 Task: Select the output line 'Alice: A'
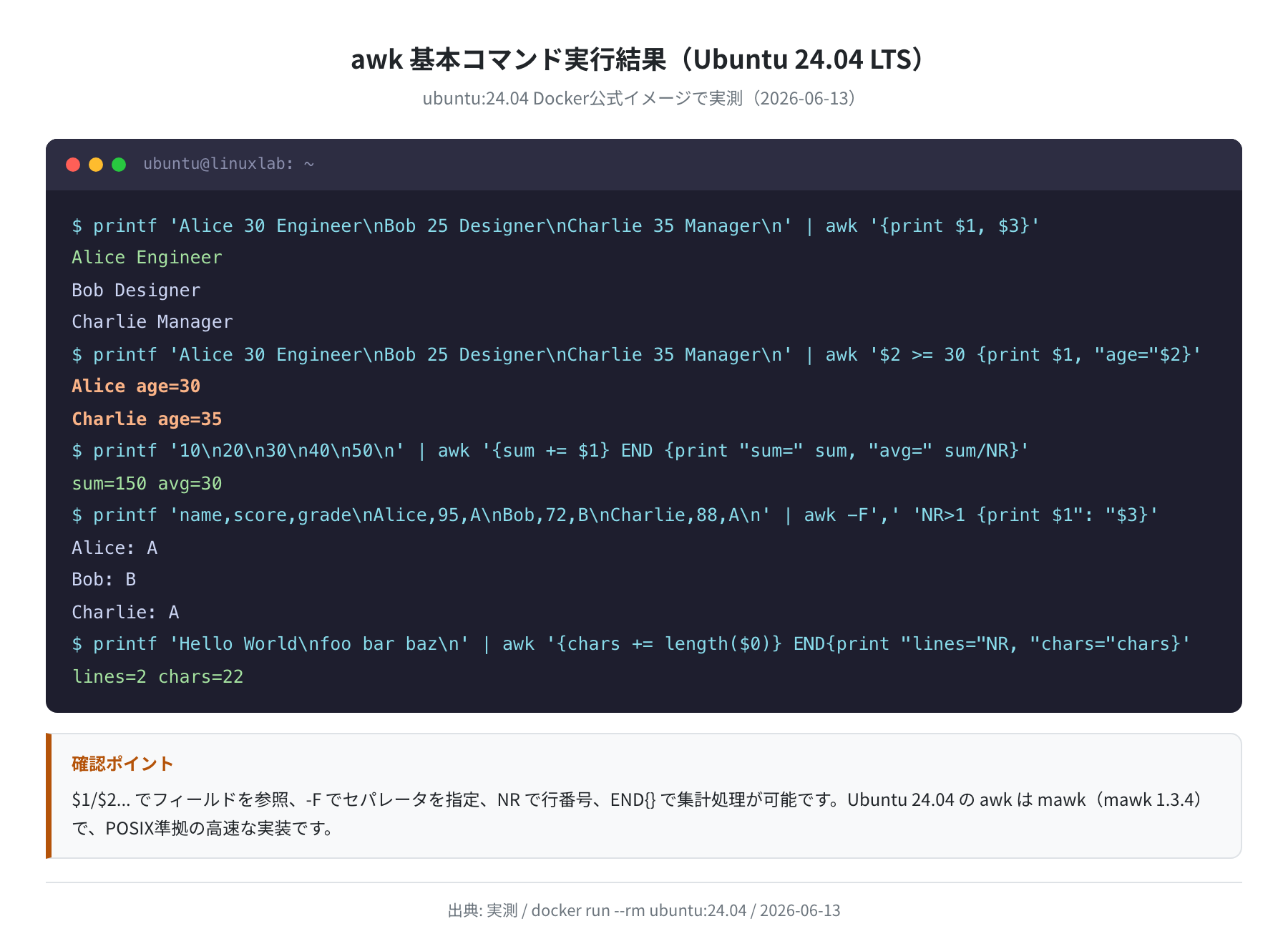(114, 547)
